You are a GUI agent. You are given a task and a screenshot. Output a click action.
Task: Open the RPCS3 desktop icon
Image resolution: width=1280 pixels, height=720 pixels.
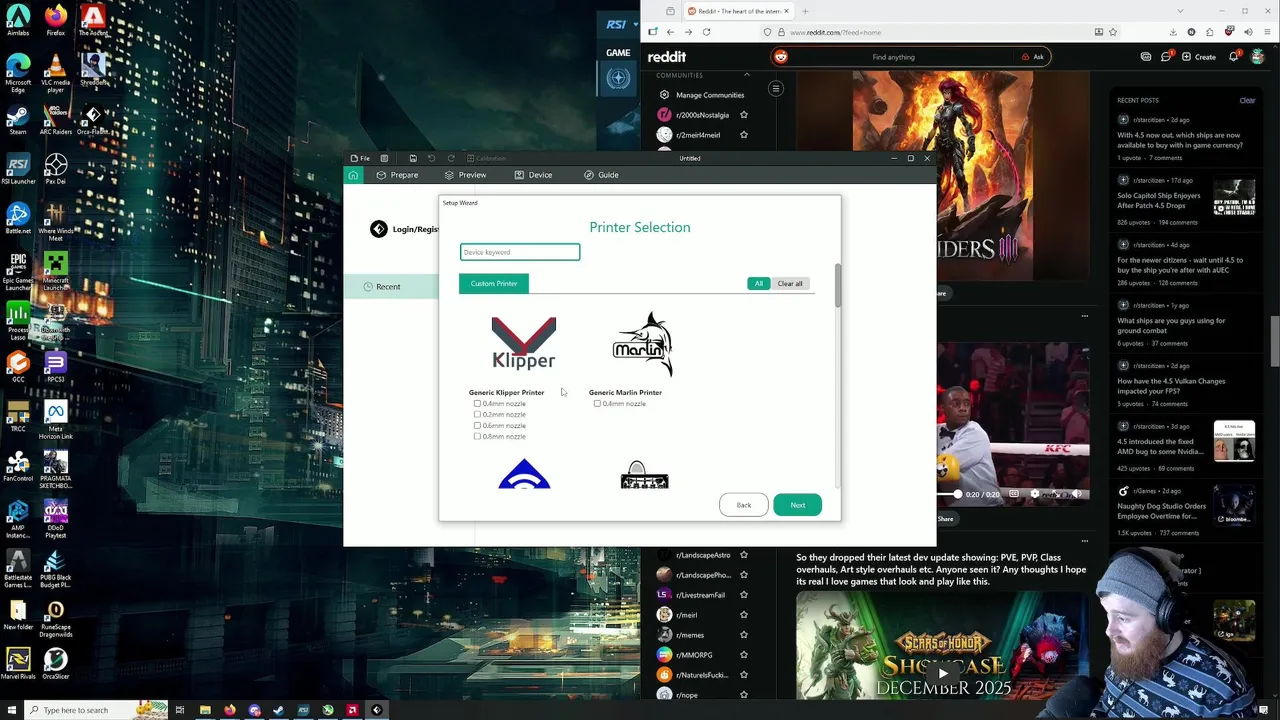point(56,367)
